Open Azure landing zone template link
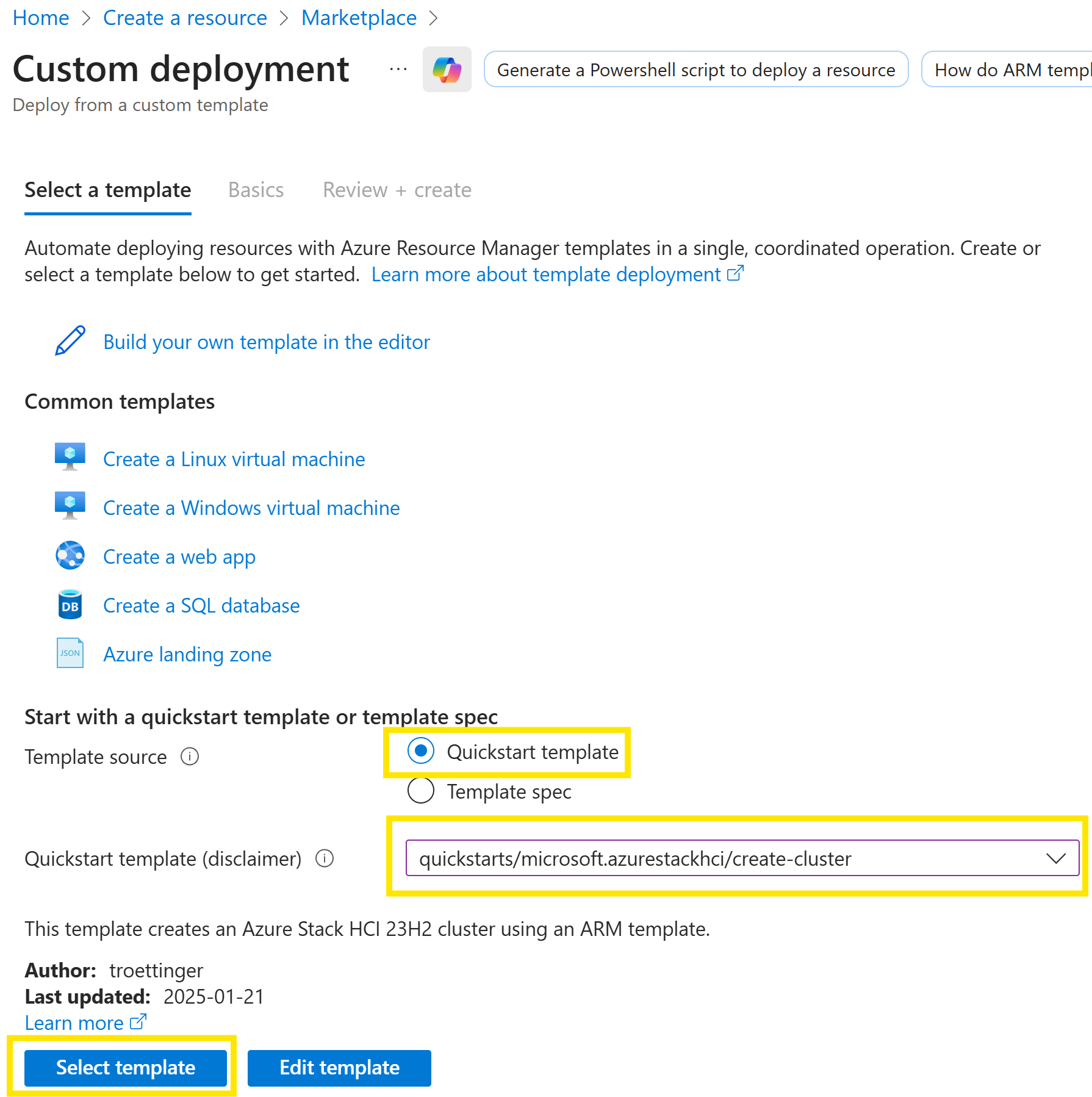The width and height of the screenshot is (1092, 1097). click(x=187, y=654)
